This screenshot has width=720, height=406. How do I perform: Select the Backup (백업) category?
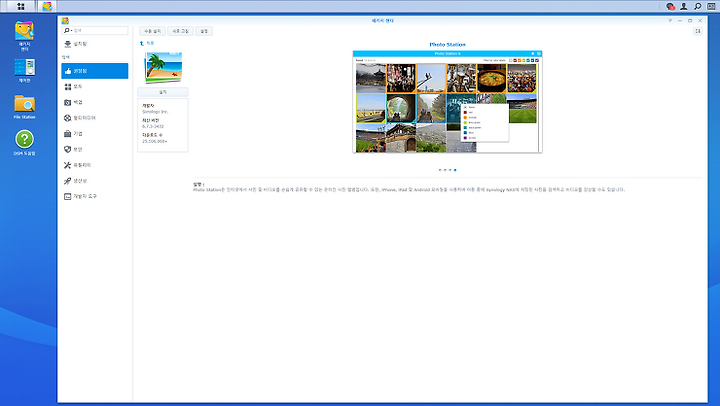[95, 102]
